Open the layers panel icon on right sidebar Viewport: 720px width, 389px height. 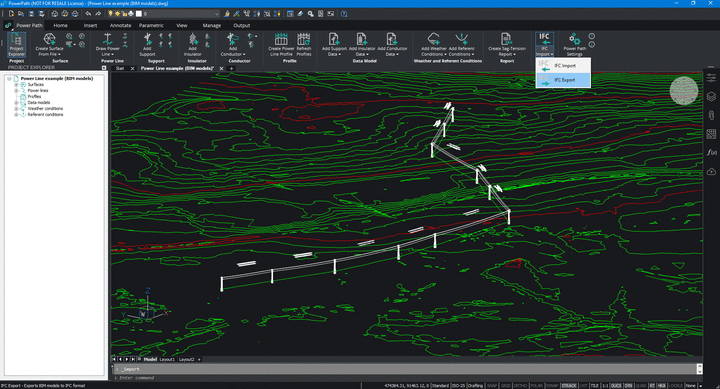[711, 96]
